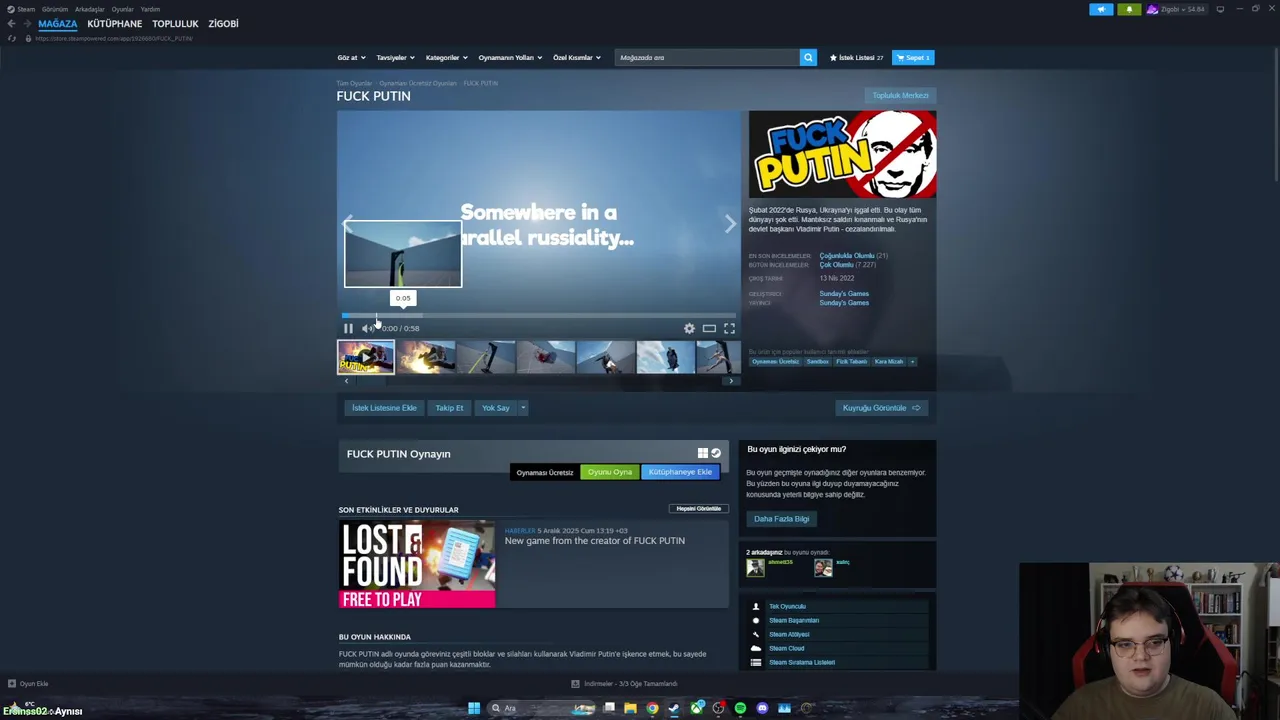Open the Sepet shopping cart
The image size is (1280, 720).
(913, 57)
